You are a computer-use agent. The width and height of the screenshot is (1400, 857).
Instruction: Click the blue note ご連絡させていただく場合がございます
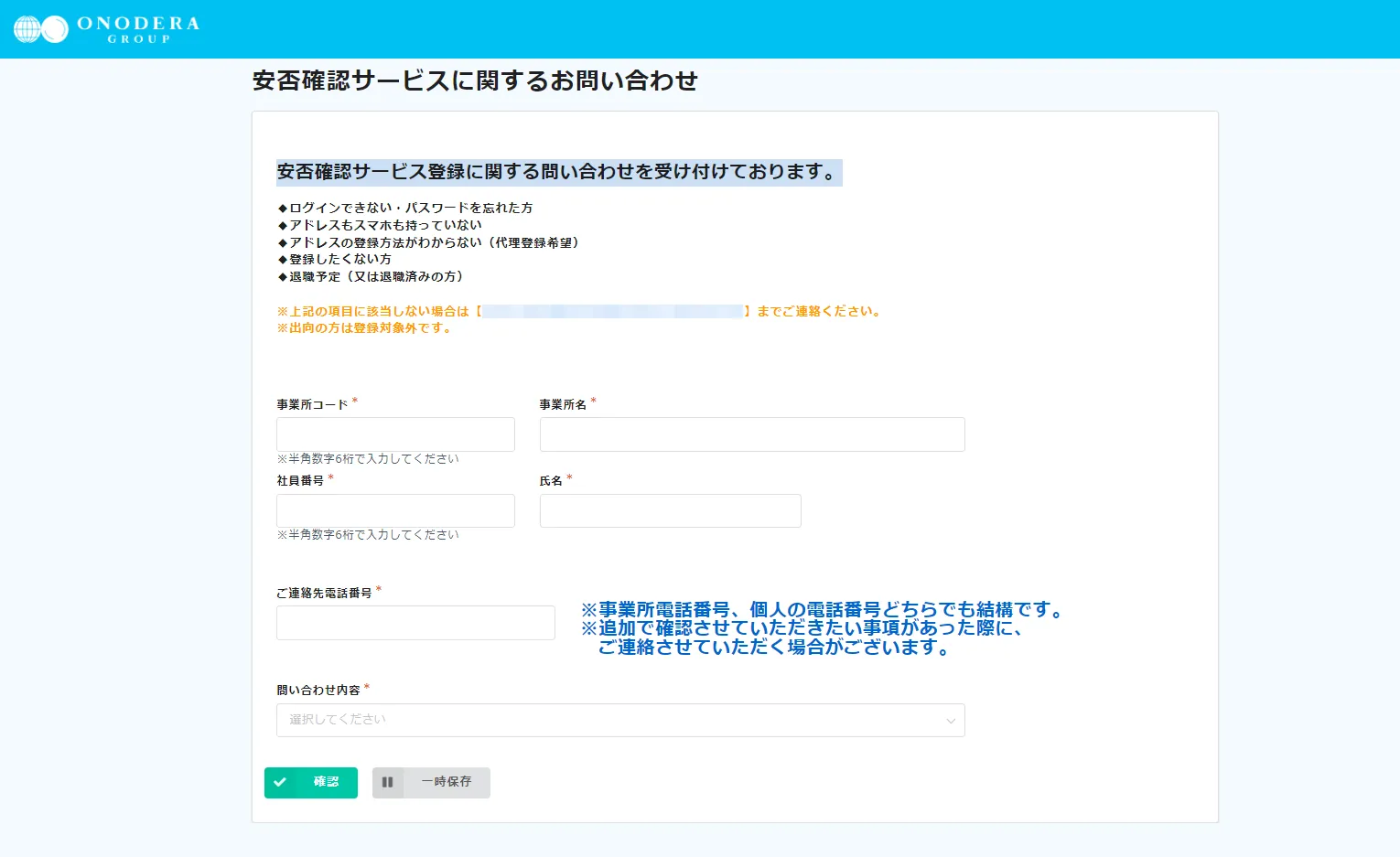775,648
